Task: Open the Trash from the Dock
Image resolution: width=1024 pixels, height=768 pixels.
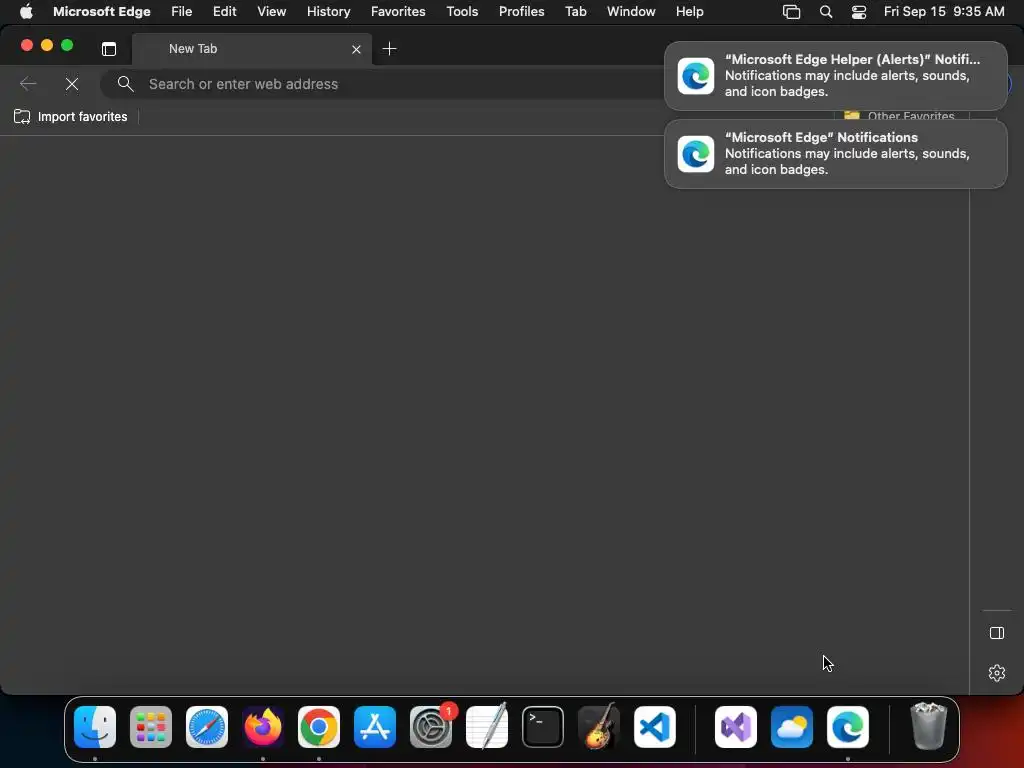Action: (x=929, y=727)
